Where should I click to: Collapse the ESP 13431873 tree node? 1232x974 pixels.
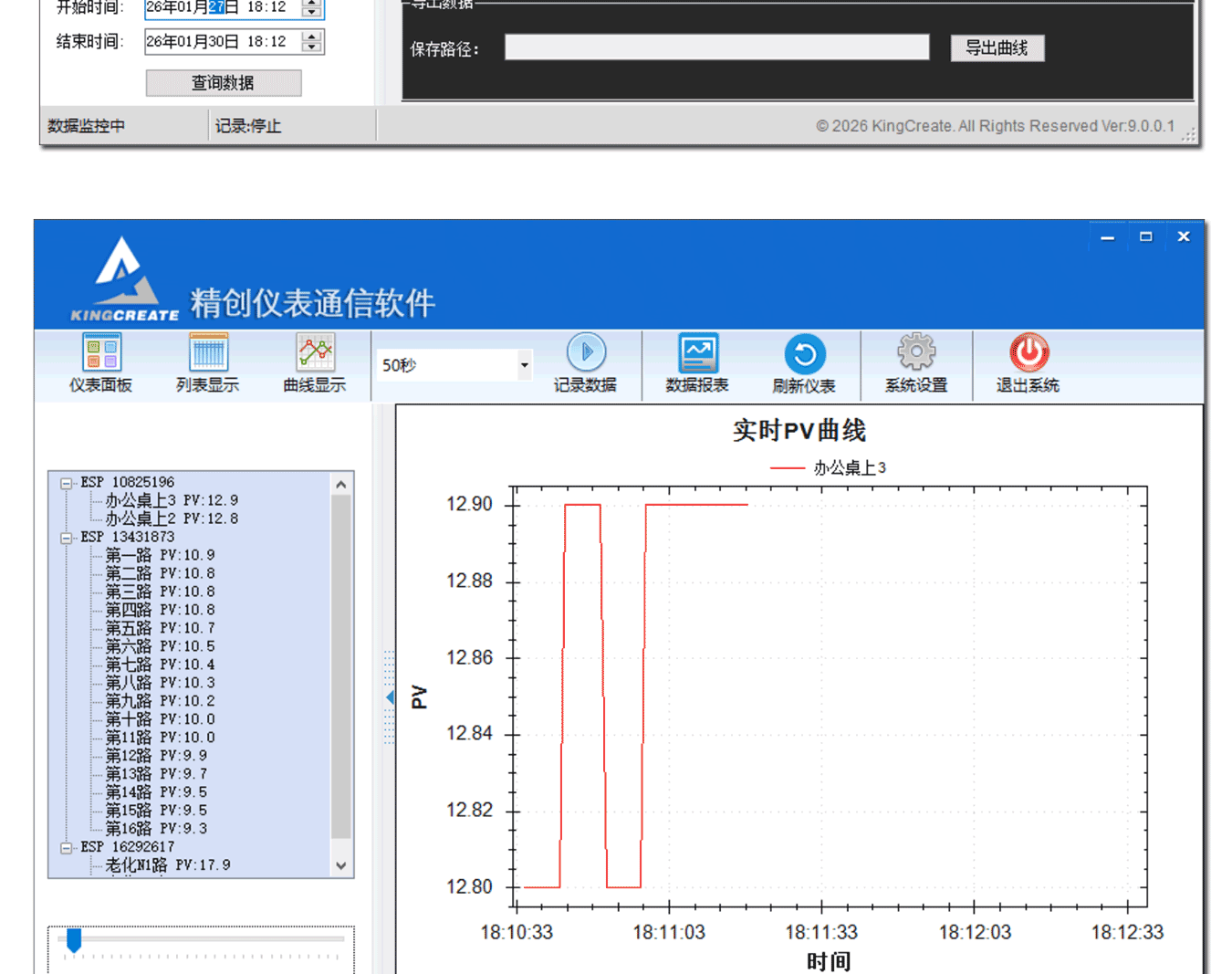66,538
